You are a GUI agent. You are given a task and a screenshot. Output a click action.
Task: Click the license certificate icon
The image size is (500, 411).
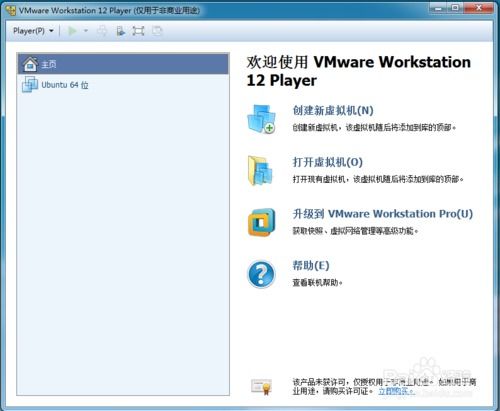(262, 387)
